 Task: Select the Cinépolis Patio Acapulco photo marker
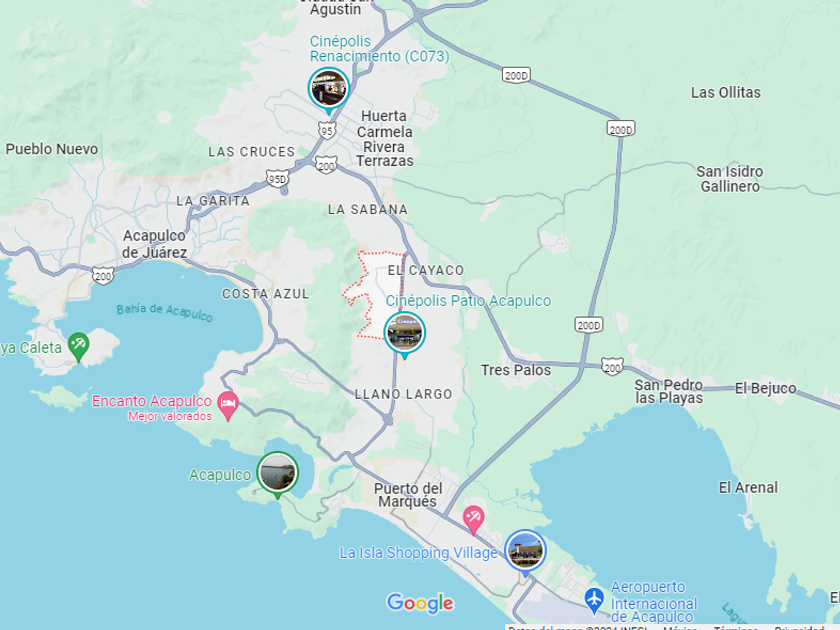pyautogui.click(x=404, y=334)
